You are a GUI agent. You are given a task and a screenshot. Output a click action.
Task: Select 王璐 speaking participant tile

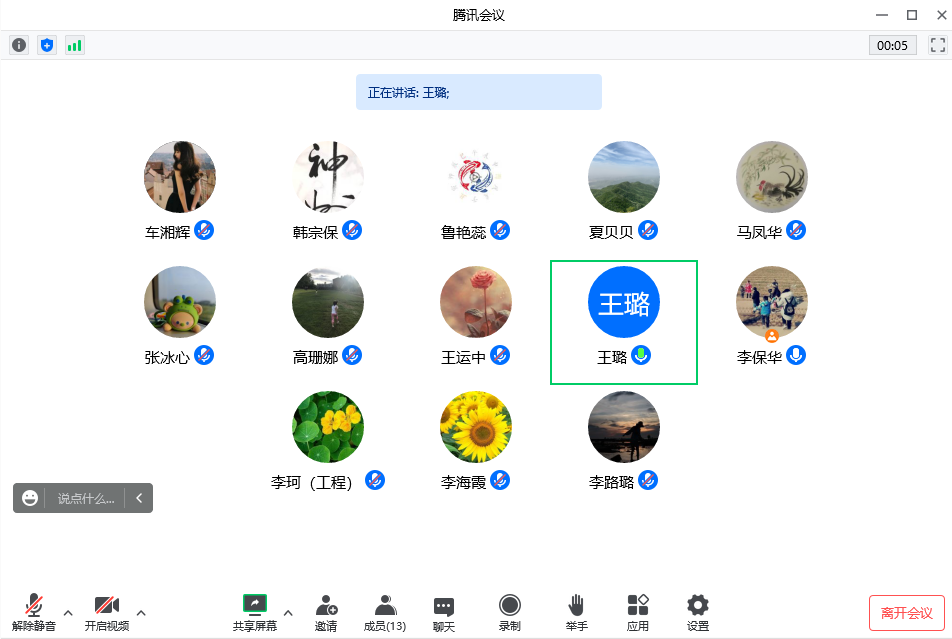(623, 321)
